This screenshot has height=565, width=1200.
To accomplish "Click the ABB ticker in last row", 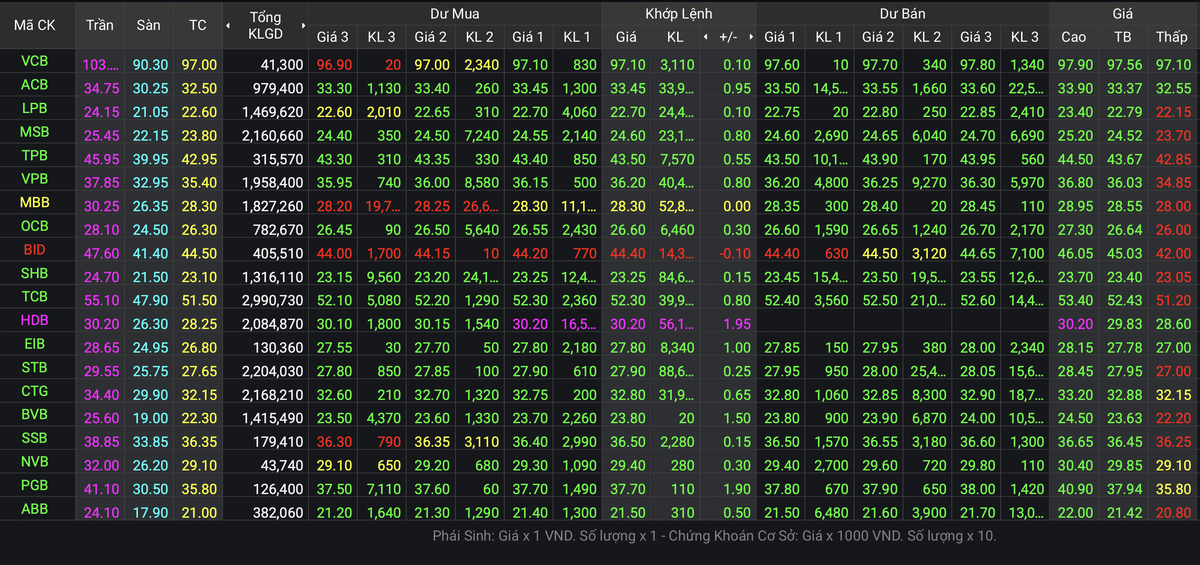I will 34,509.
